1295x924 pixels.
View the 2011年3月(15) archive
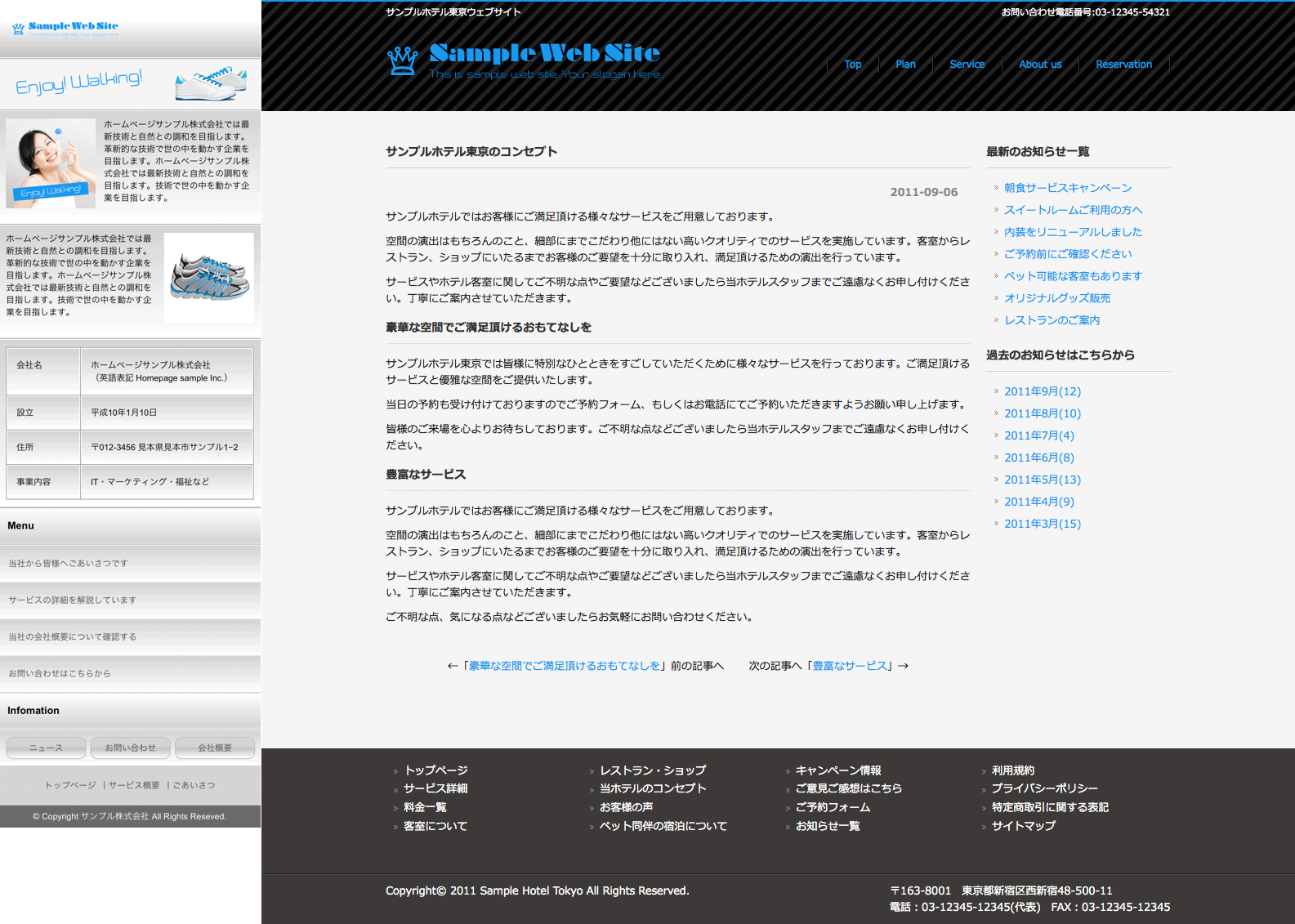coord(1042,524)
